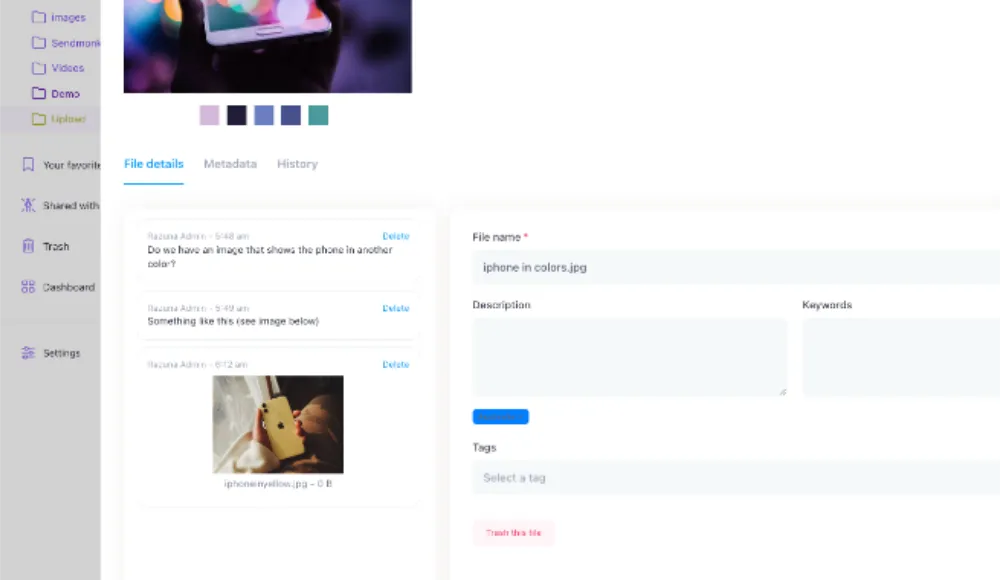Switch to the History tab
Screen dimensions: 1000x580
pos(297,164)
